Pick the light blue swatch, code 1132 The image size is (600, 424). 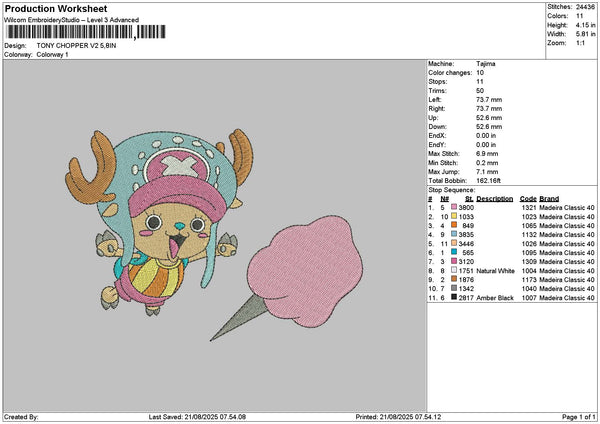tap(453, 234)
